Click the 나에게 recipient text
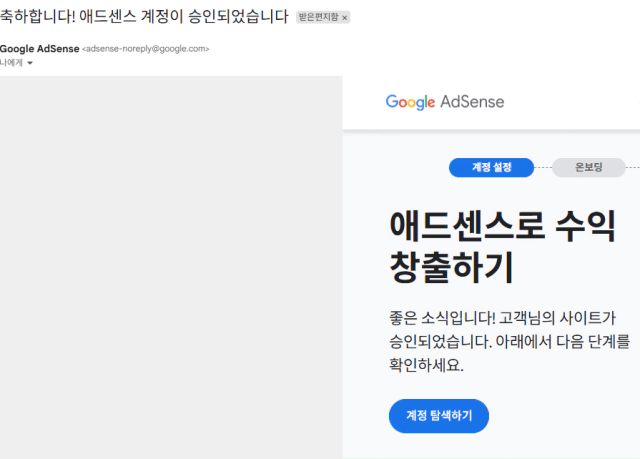 click(x=11, y=63)
